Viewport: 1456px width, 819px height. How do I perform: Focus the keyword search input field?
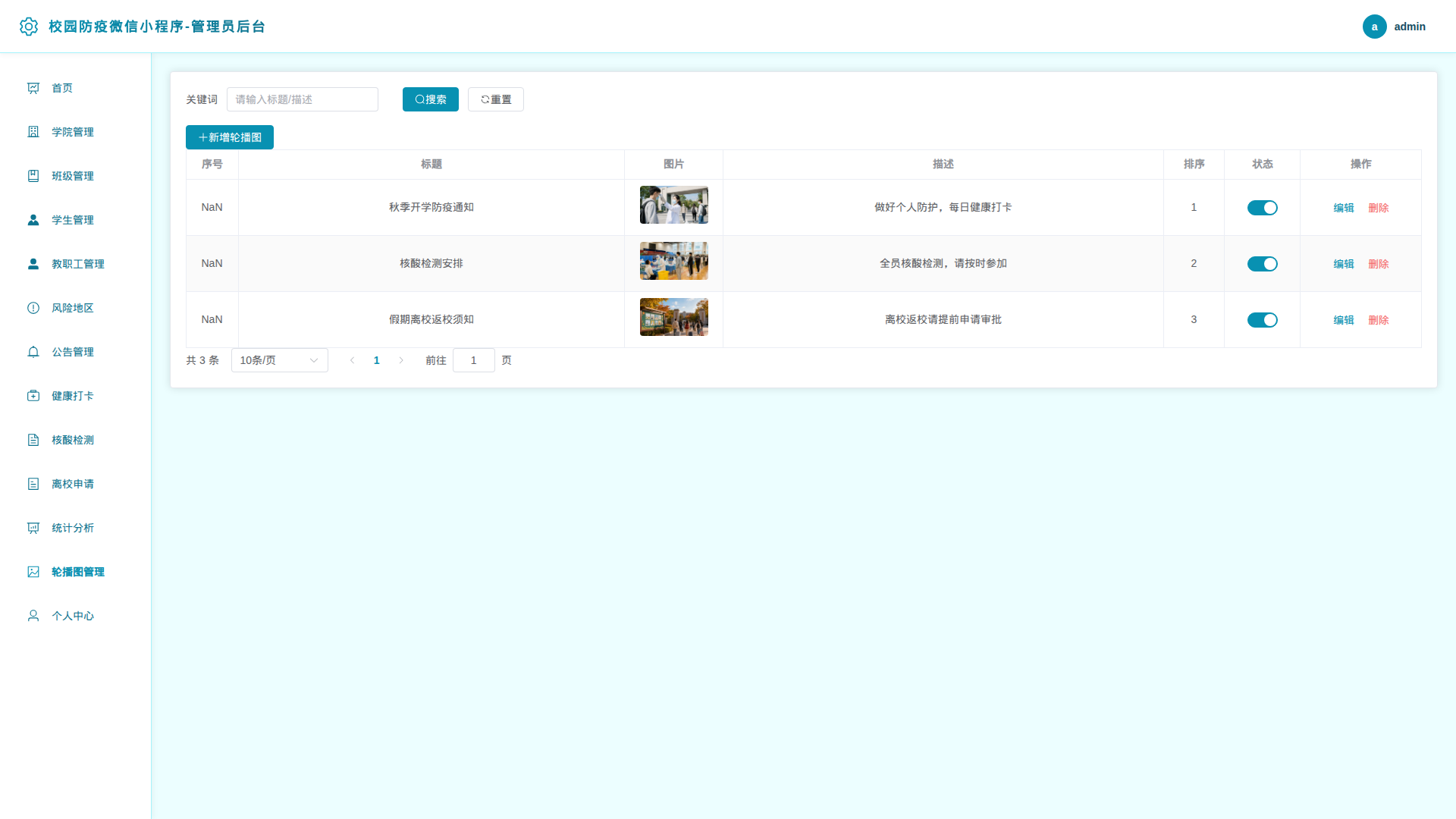tap(302, 99)
